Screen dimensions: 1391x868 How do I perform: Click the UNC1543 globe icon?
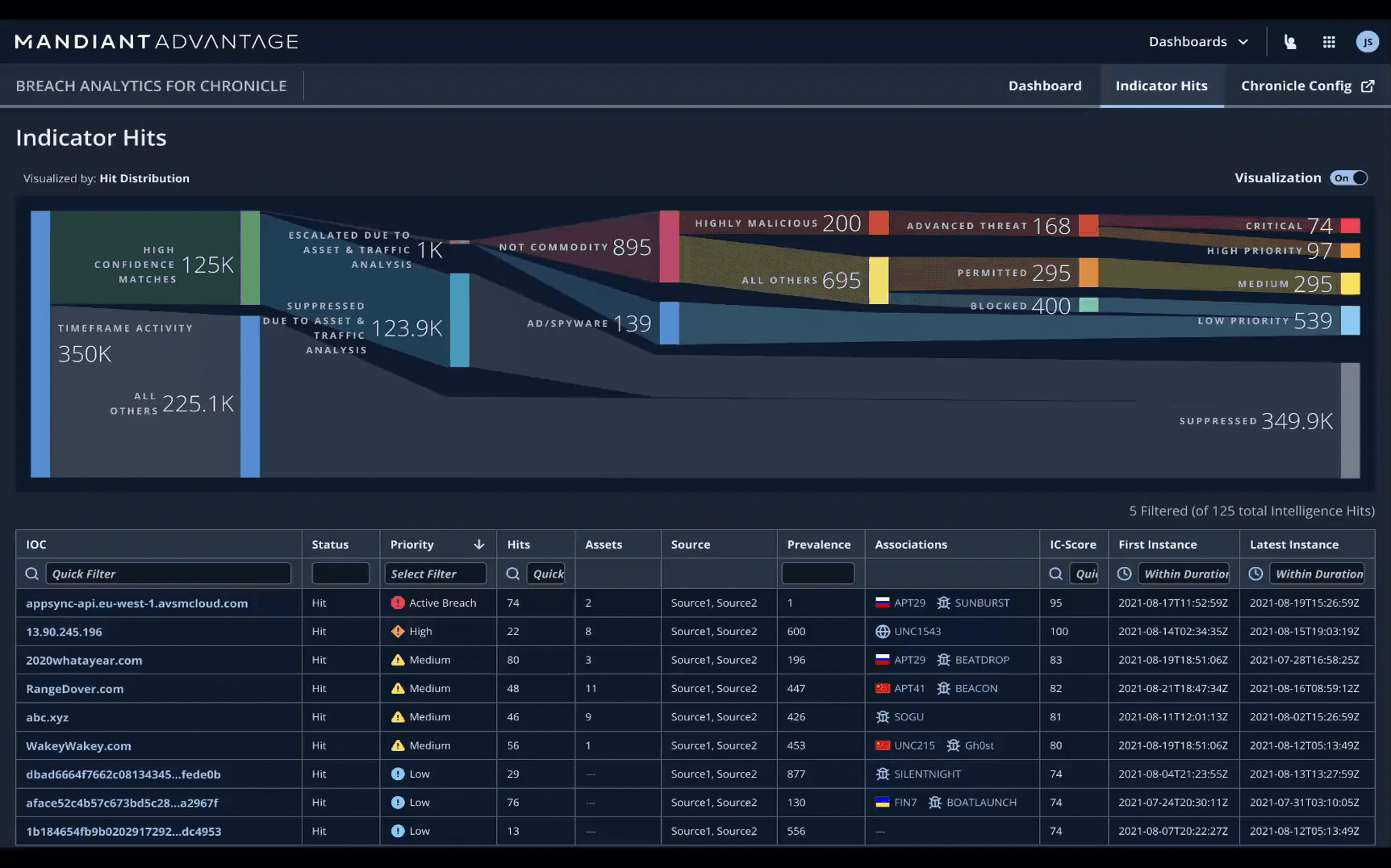883,632
